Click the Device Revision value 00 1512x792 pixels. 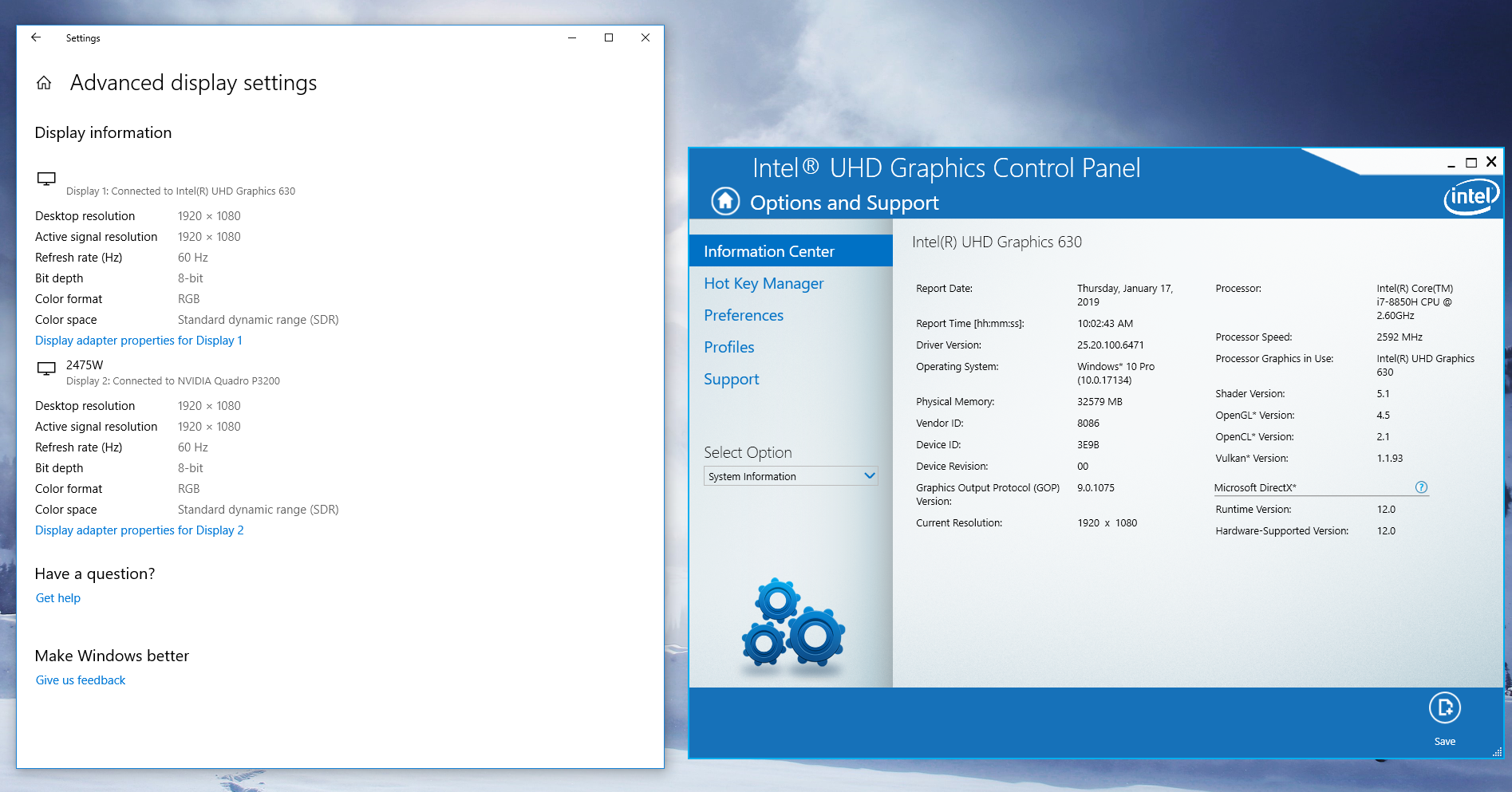click(x=1083, y=467)
